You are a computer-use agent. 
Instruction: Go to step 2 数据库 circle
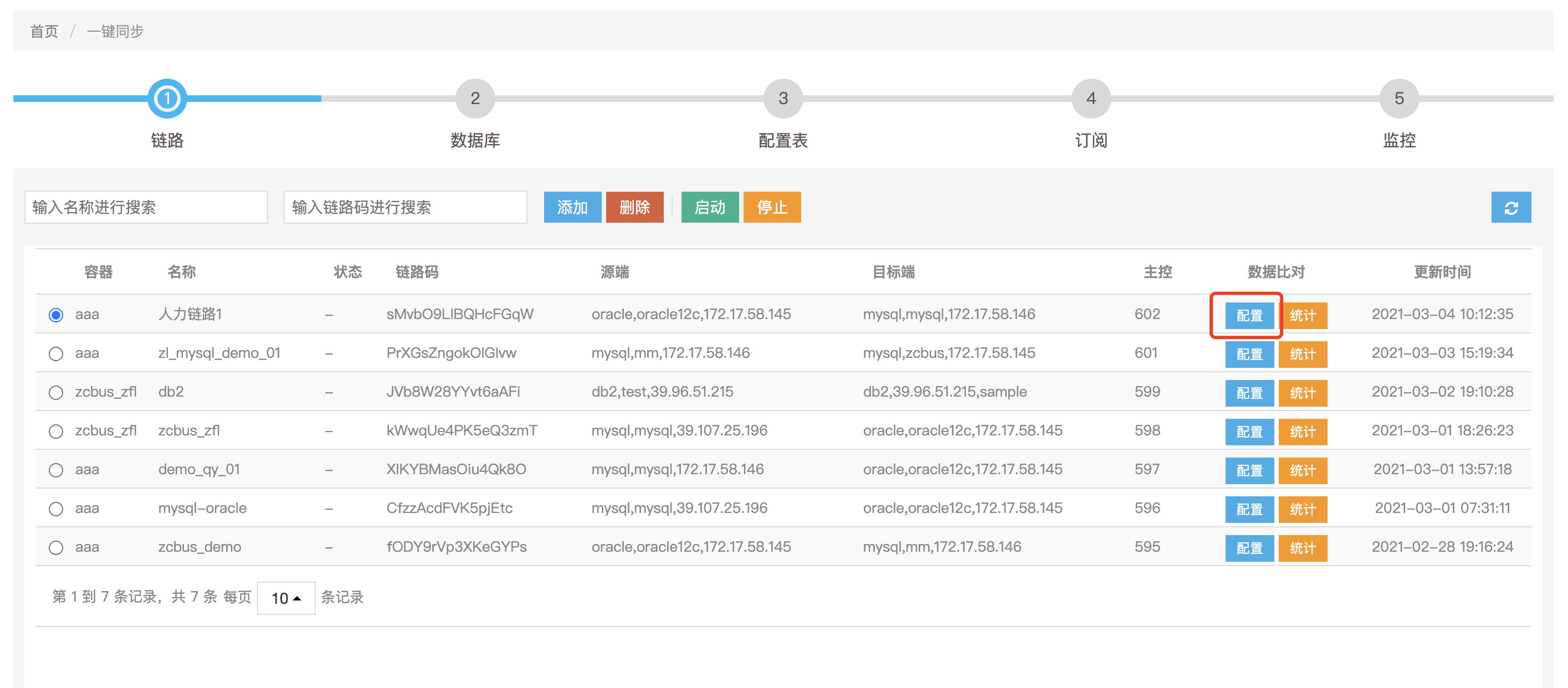click(475, 99)
